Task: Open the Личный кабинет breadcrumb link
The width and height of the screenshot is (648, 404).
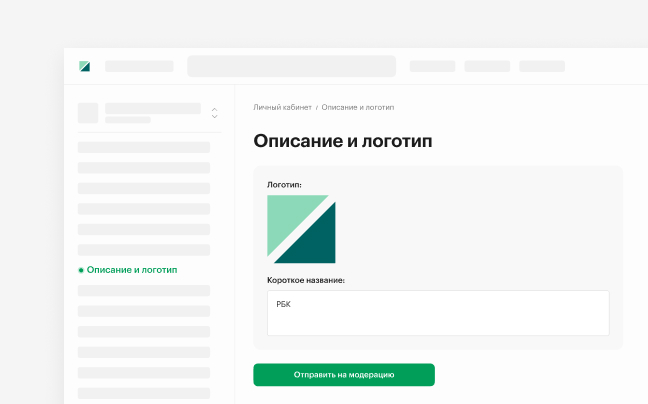Action: [282, 107]
